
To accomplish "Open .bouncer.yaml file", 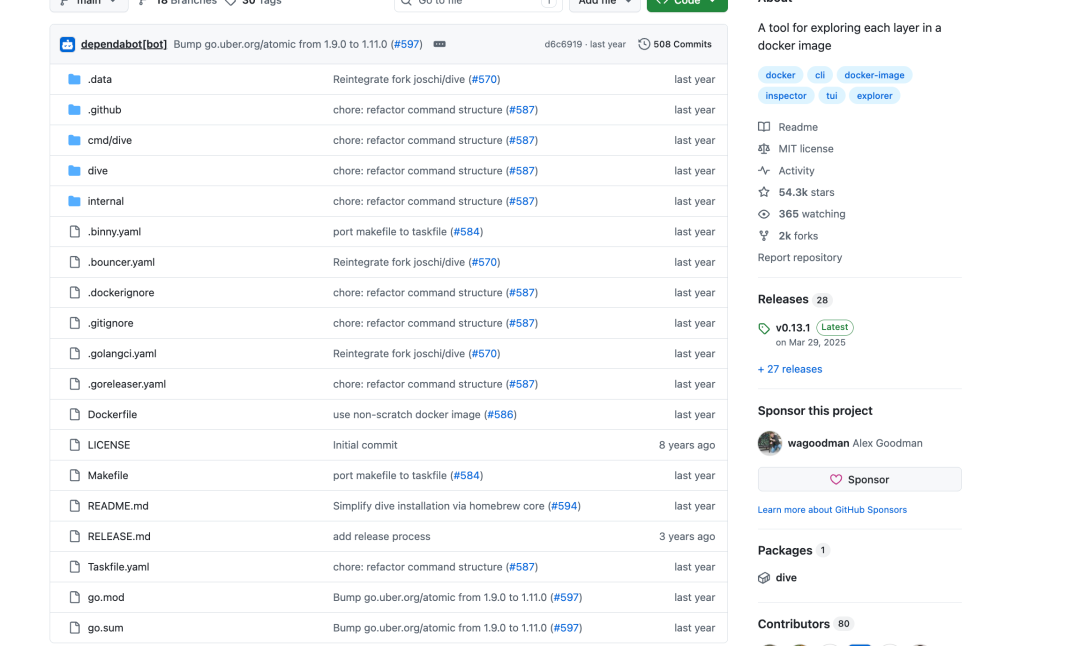I will coord(121,262).
